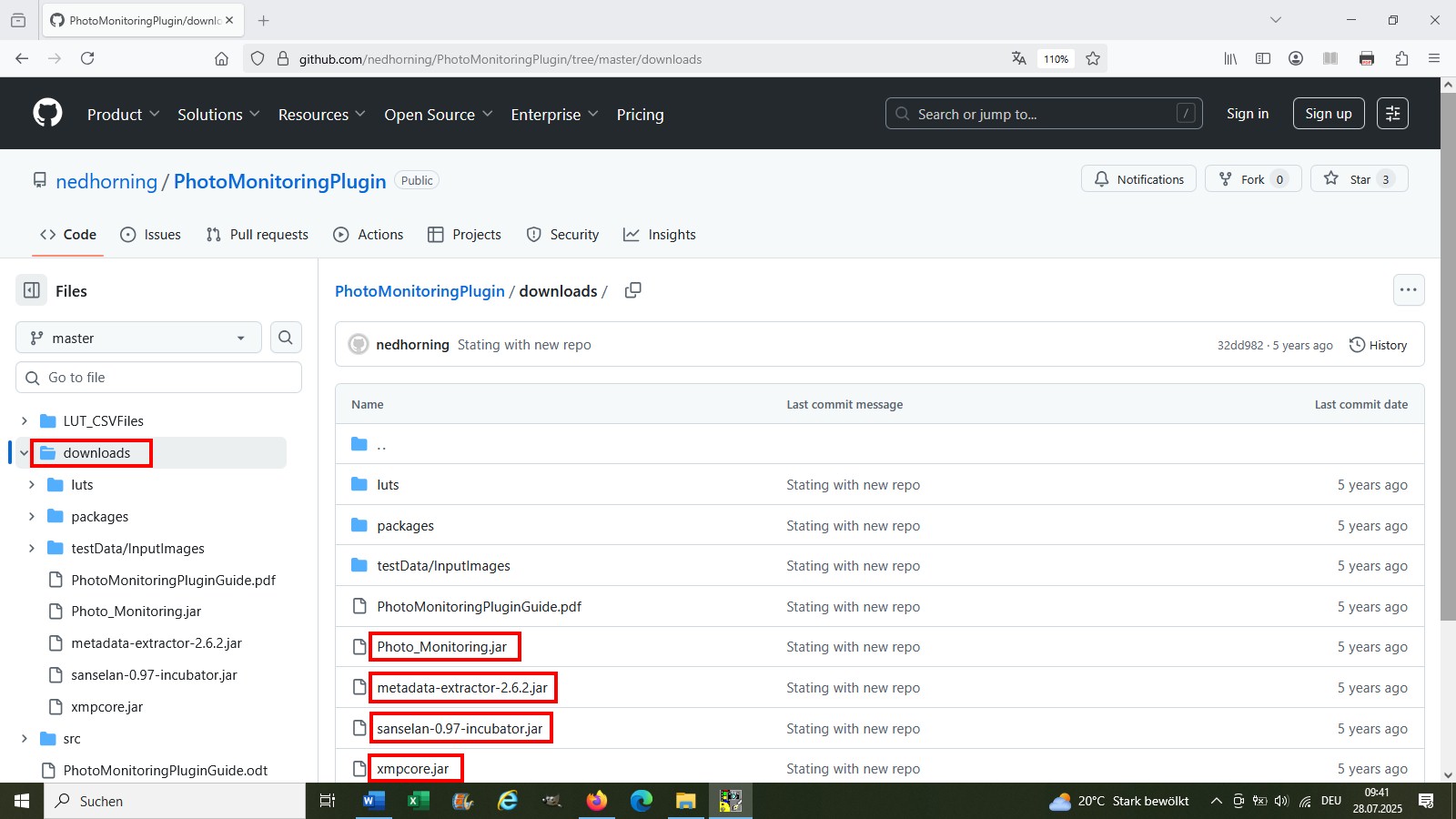The width and height of the screenshot is (1456, 819).
Task: Open Firefox application menu
Action: pos(1434,58)
